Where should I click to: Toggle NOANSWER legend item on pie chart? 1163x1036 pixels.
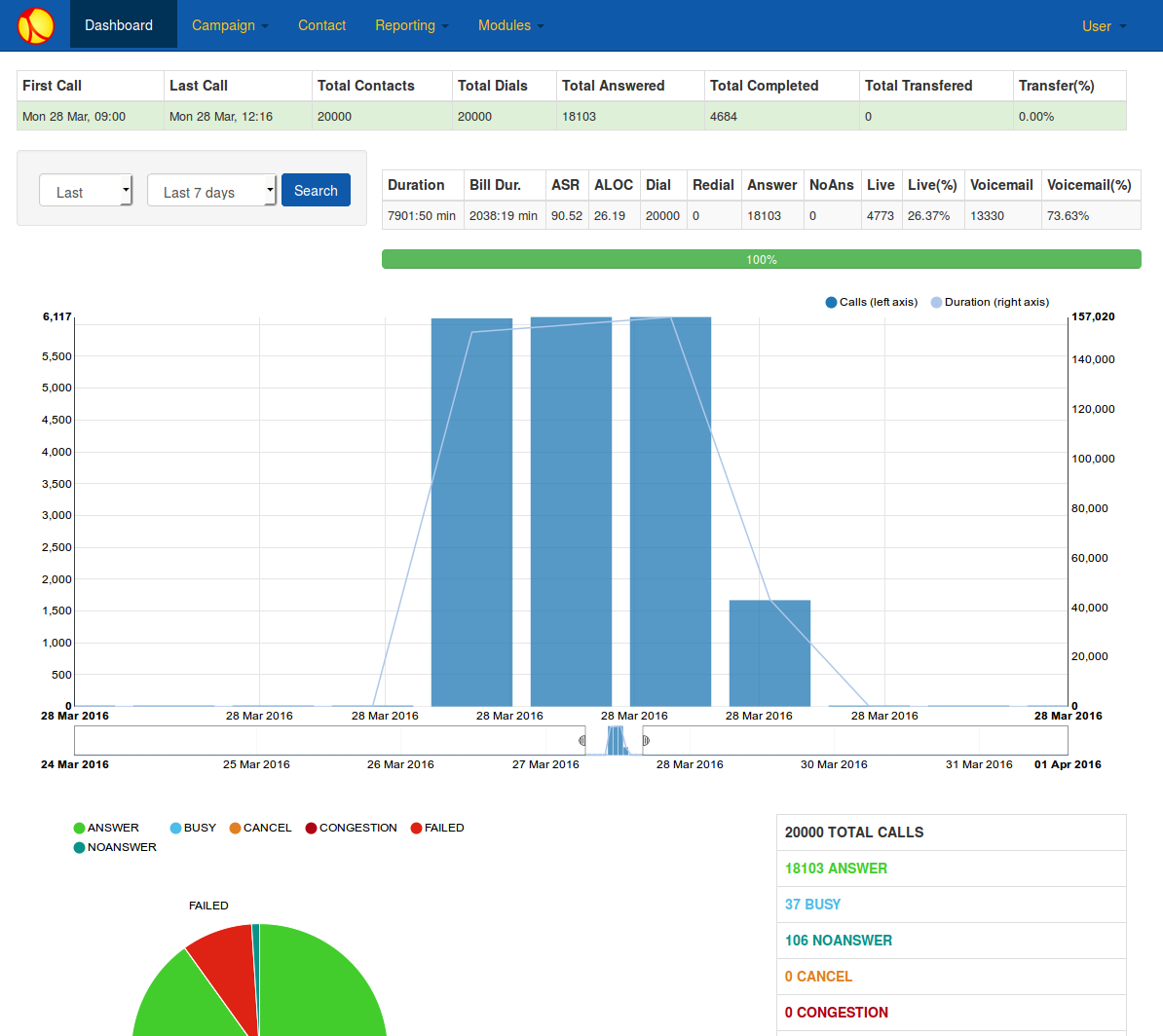click(x=115, y=847)
